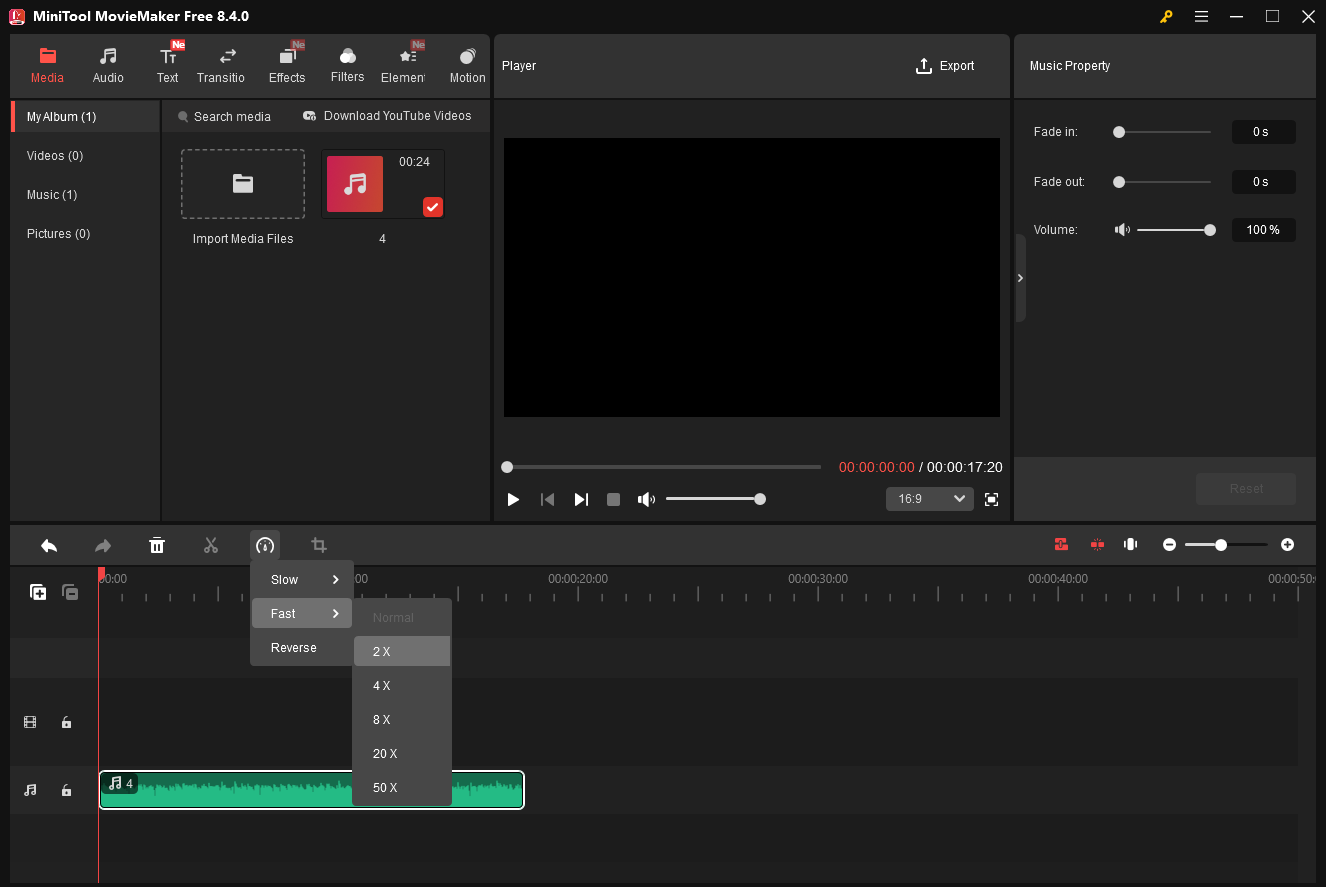This screenshot has height=887, width=1326.
Task: Open the 16:9 aspect ratio dropdown
Action: click(929, 498)
